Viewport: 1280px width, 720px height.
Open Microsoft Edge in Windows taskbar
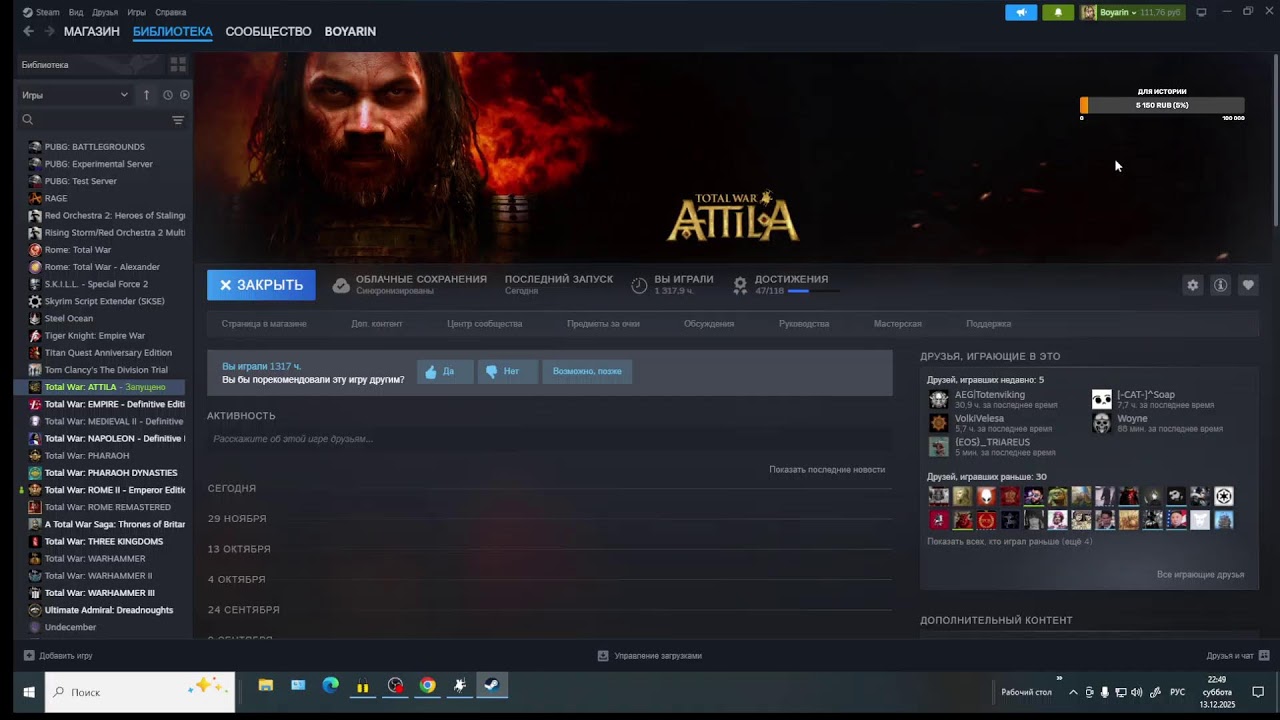coord(330,686)
